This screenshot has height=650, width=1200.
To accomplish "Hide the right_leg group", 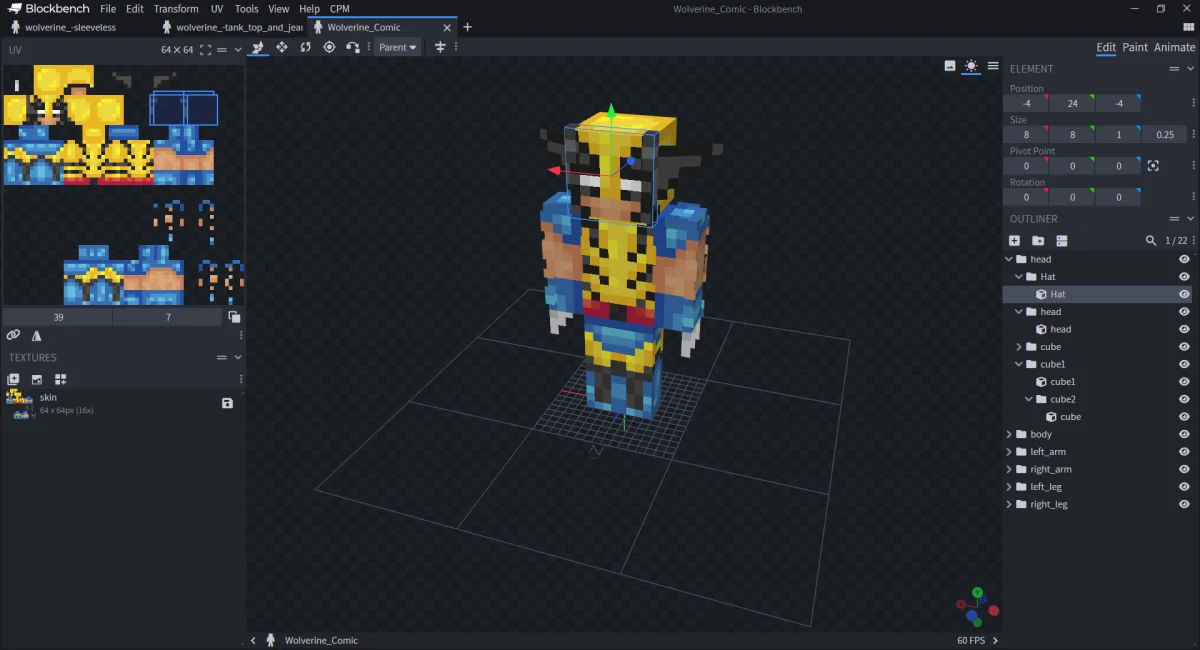I will [x=1184, y=504].
